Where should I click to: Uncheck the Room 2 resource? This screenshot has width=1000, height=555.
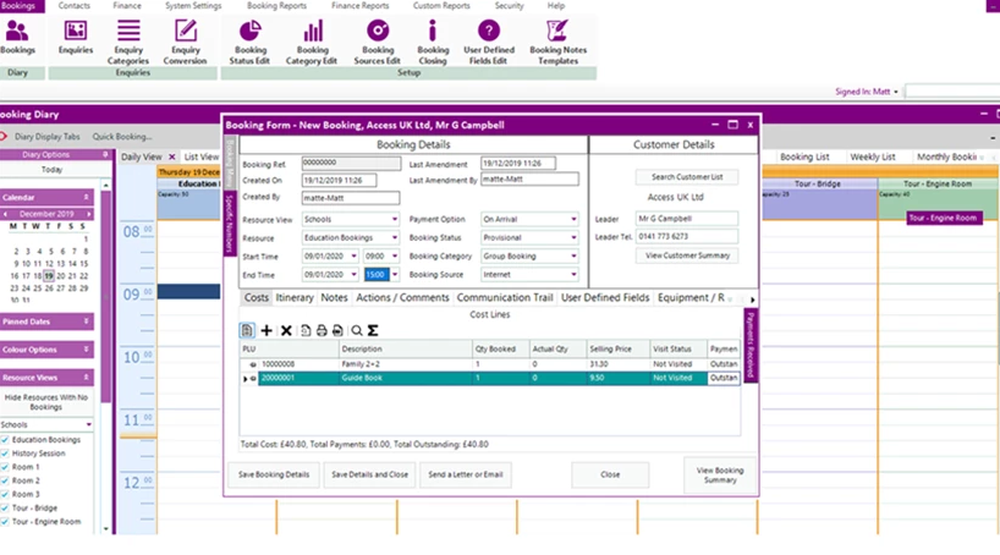(x=5, y=480)
